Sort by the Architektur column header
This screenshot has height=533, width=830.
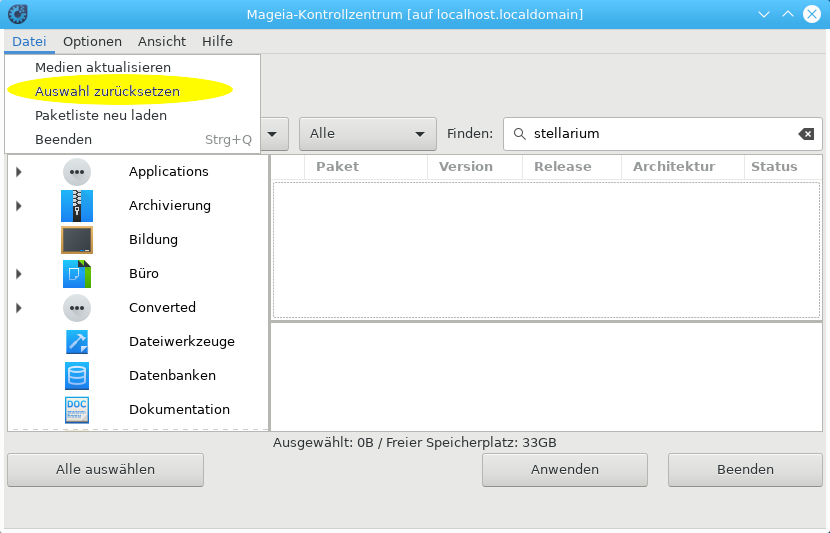(683, 167)
